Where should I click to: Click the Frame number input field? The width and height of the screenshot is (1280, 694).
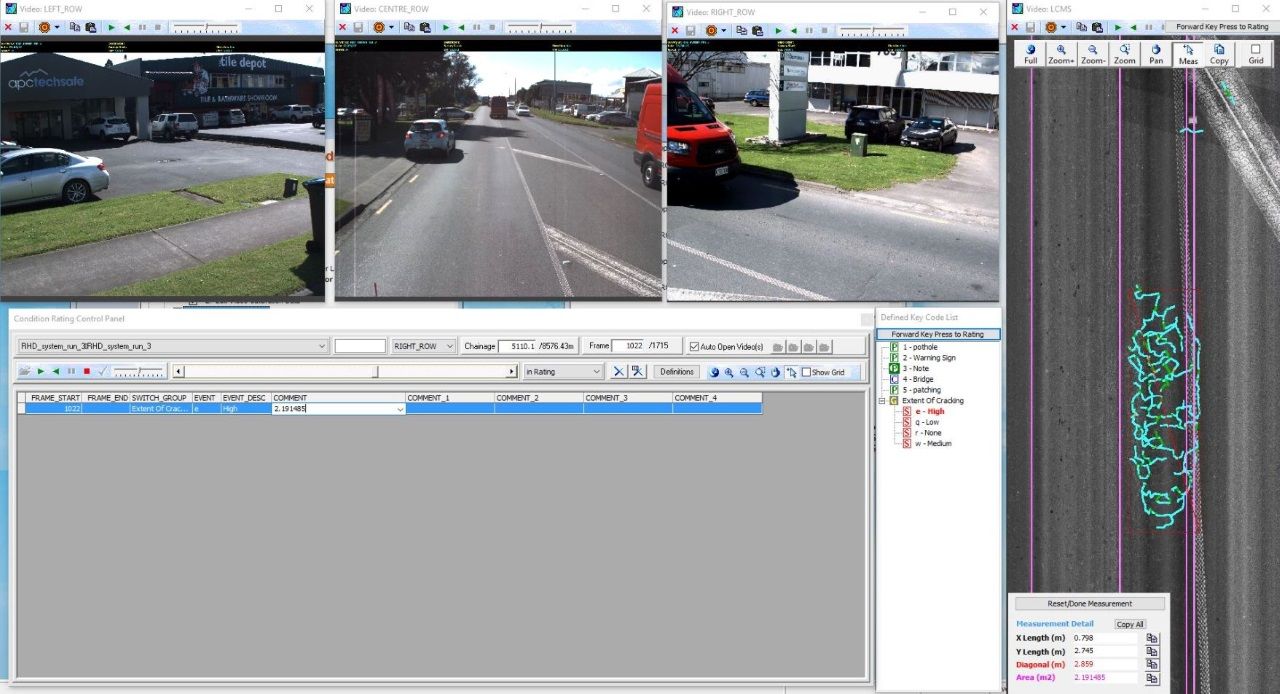629,346
